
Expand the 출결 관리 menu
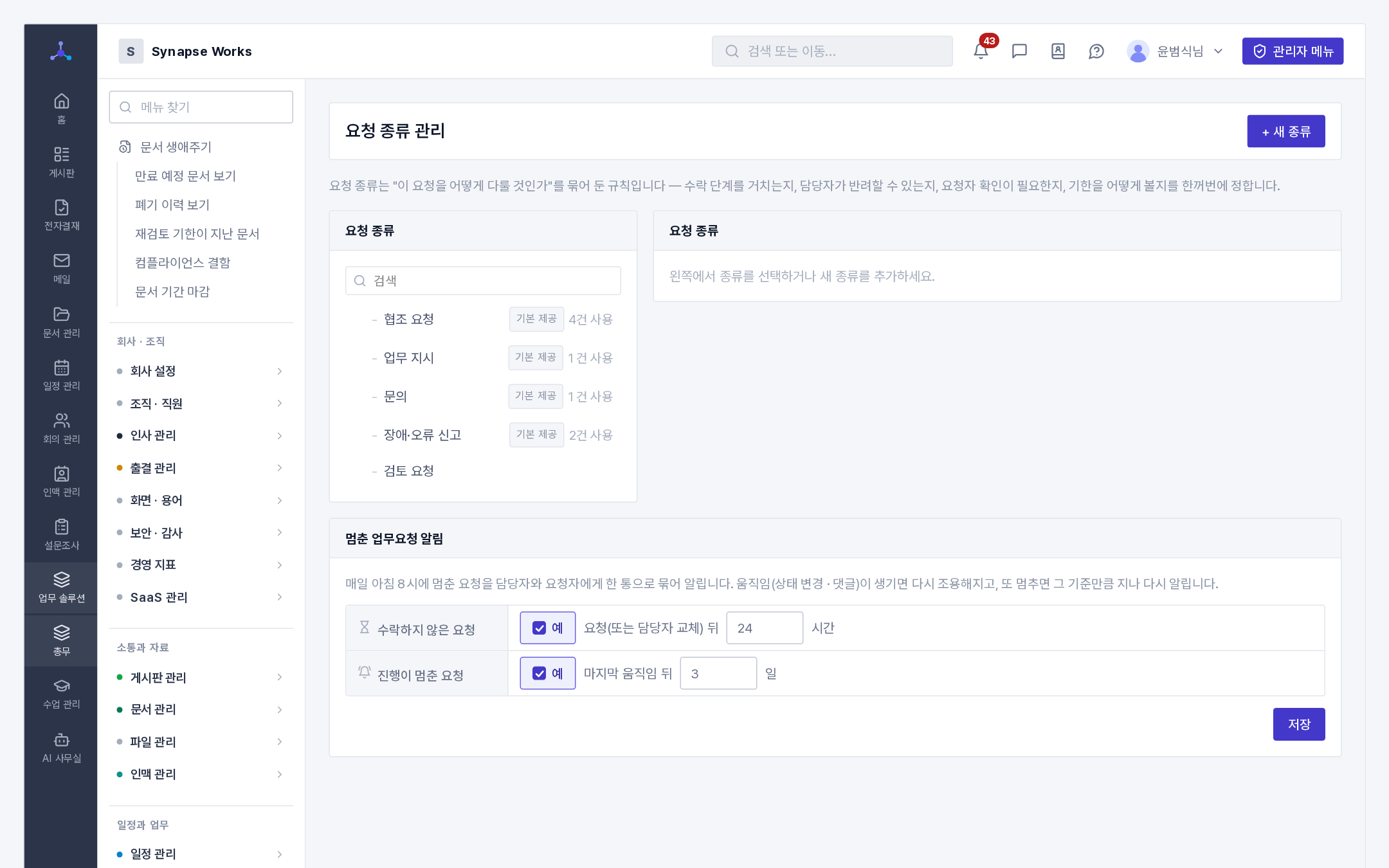tap(201, 468)
